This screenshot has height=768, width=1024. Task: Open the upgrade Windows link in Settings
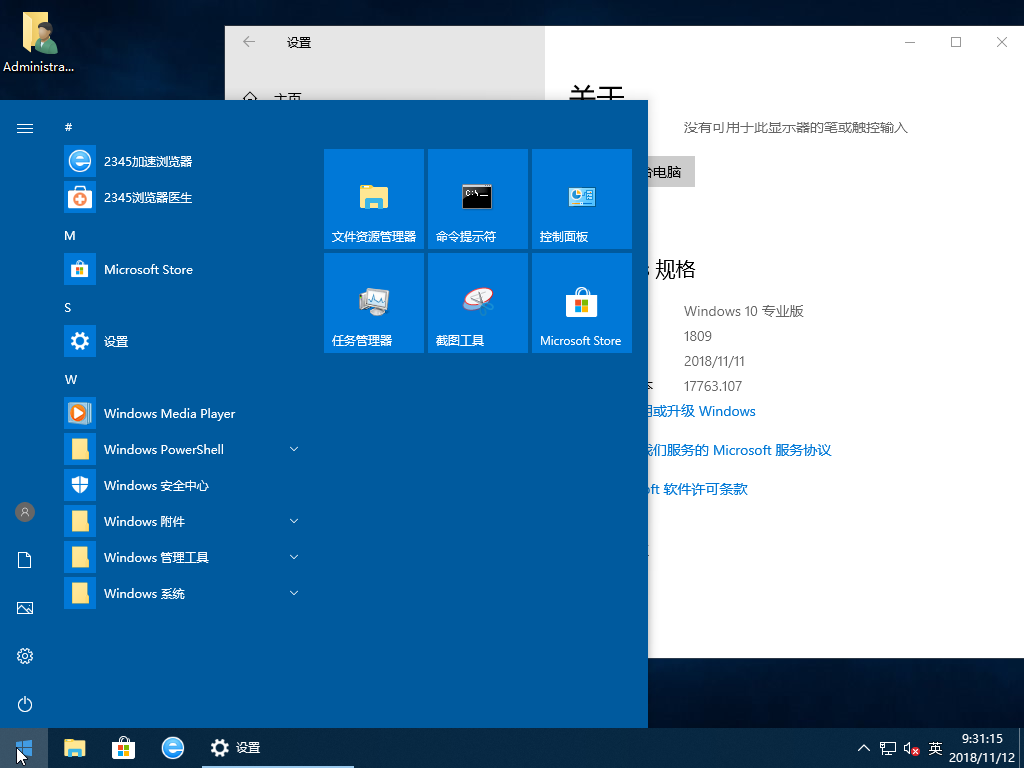point(701,411)
